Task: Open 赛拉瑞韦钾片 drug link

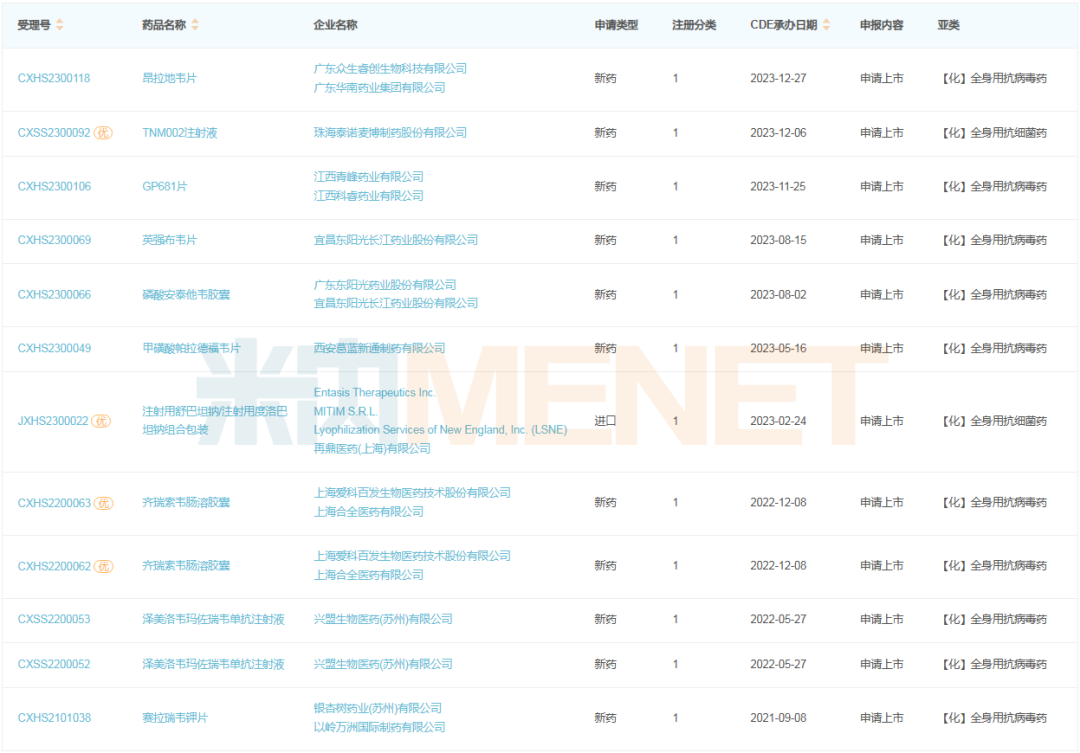Action: tap(176, 718)
